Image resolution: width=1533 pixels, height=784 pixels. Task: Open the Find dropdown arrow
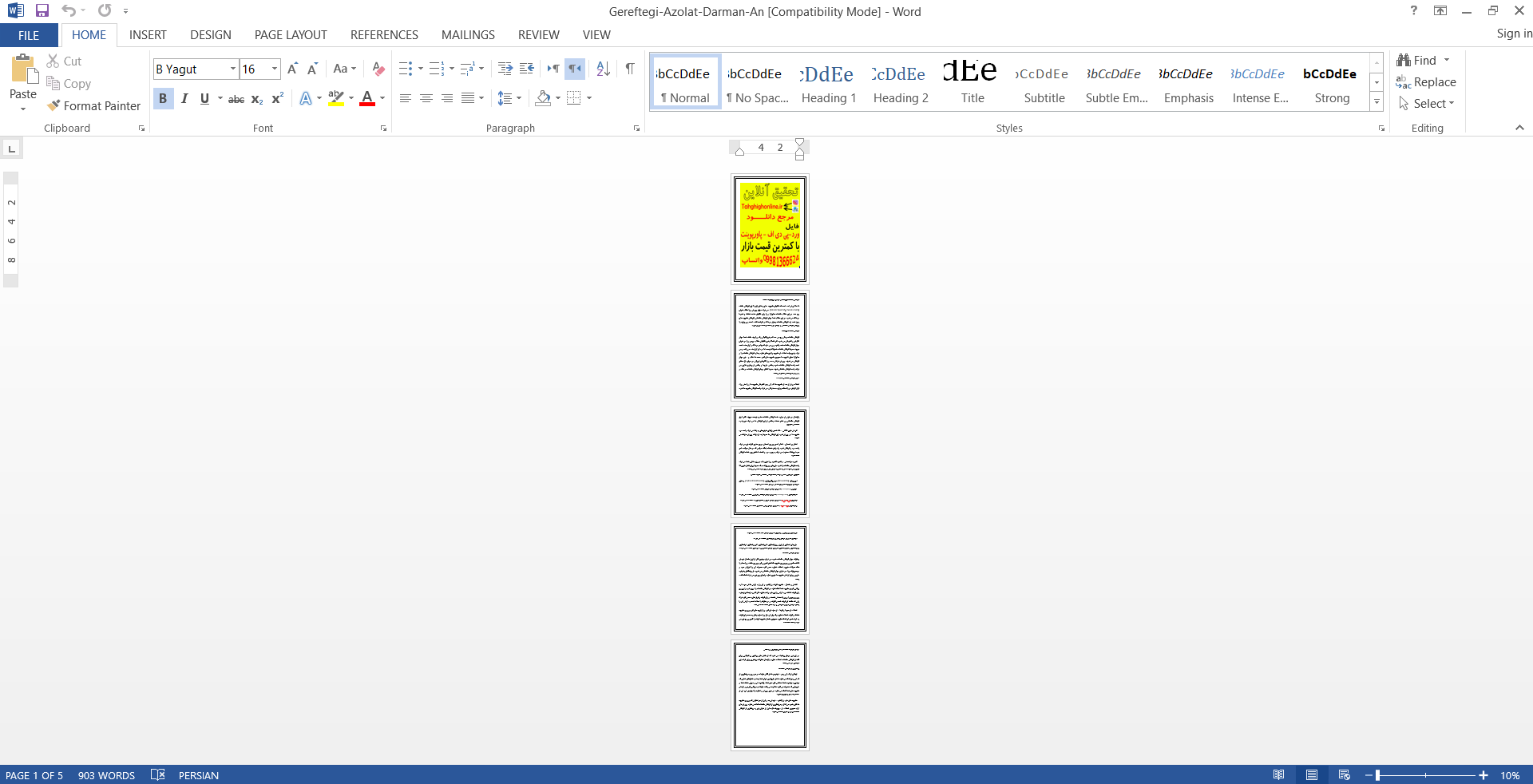pyautogui.click(x=1447, y=60)
